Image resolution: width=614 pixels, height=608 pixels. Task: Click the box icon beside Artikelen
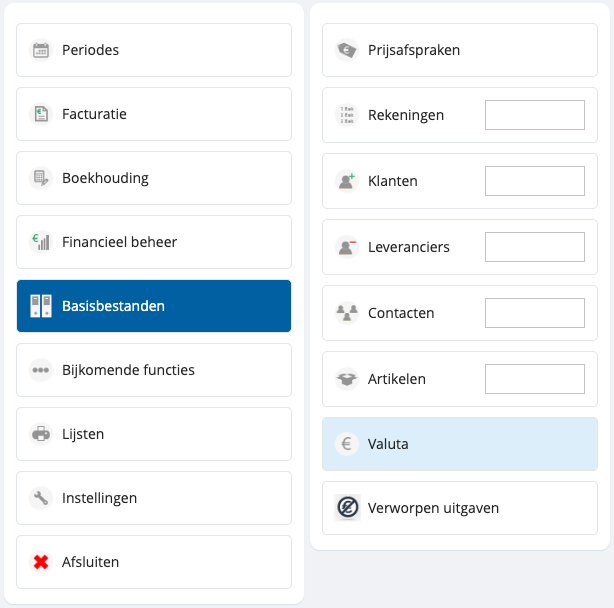pos(346,379)
